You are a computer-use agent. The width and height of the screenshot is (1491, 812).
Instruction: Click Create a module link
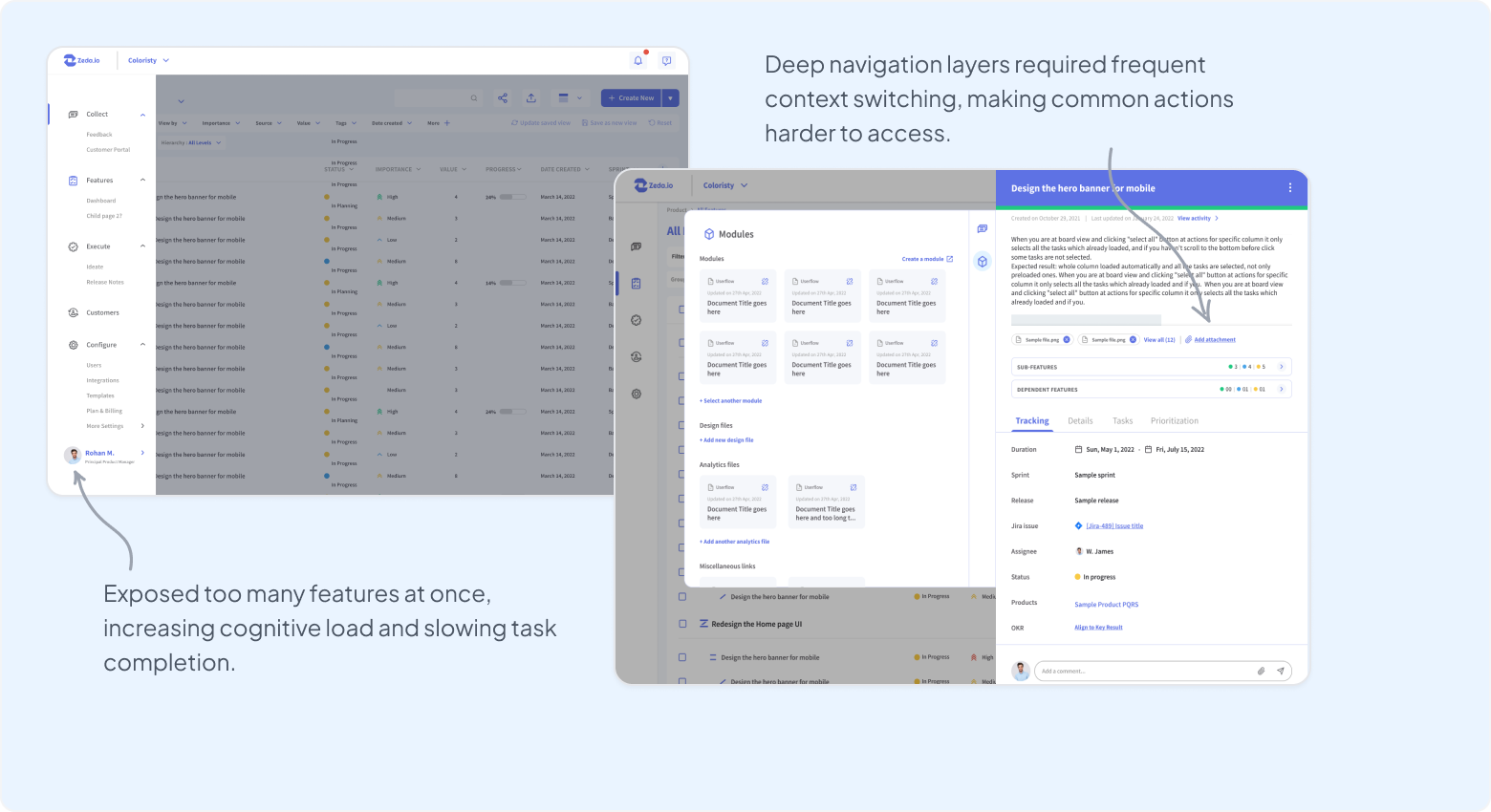click(x=927, y=259)
